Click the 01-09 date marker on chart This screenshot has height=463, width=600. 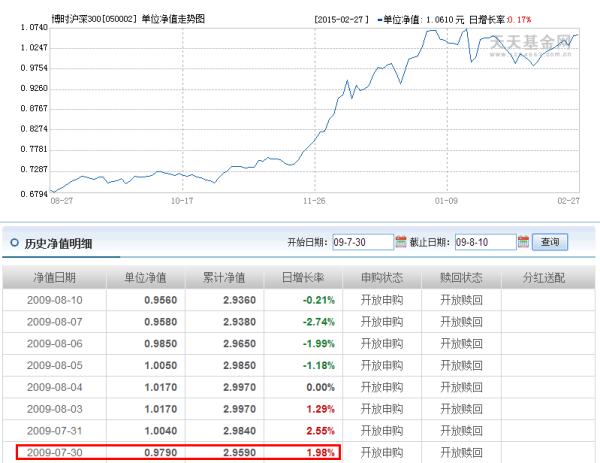[x=446, y=200]
